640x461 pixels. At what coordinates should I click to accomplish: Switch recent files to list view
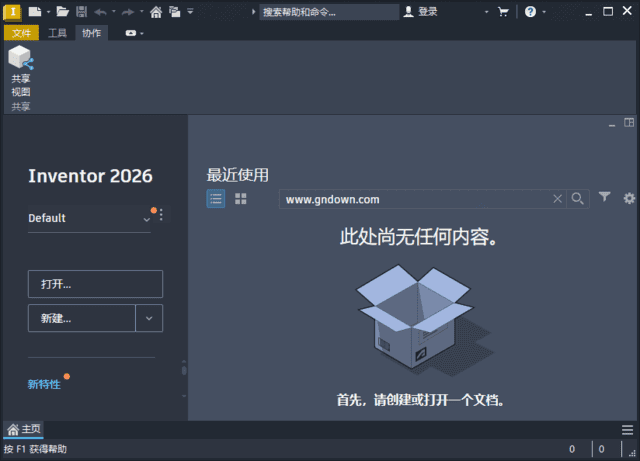(216, 199)
